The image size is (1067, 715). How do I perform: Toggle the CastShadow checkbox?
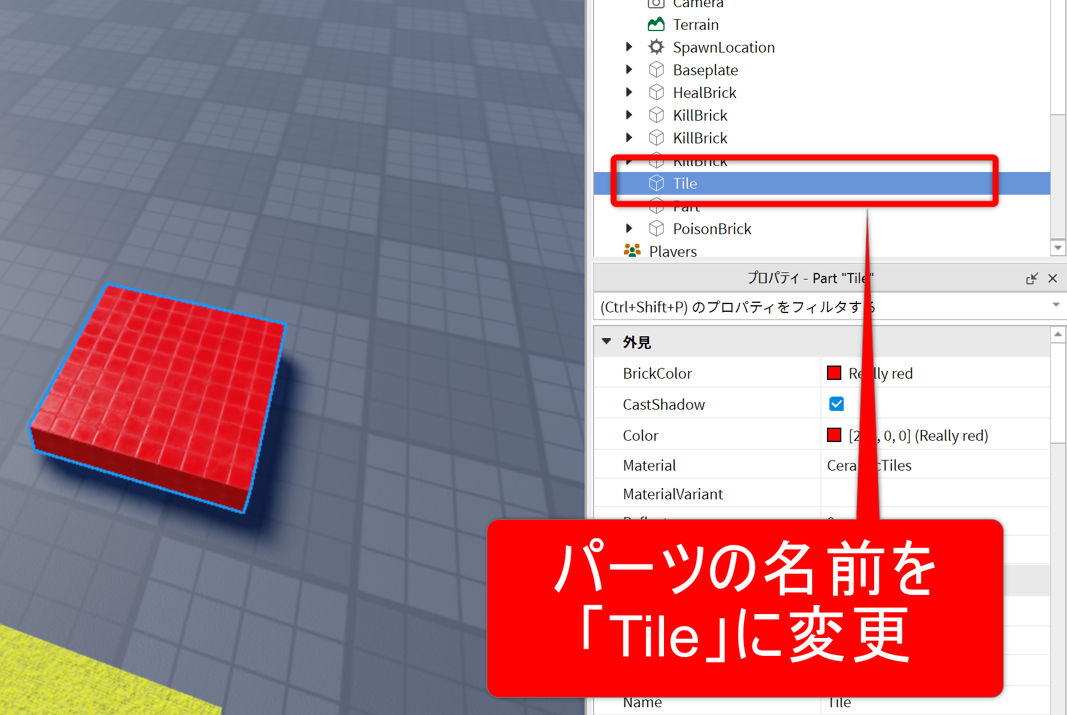point(836,404)
